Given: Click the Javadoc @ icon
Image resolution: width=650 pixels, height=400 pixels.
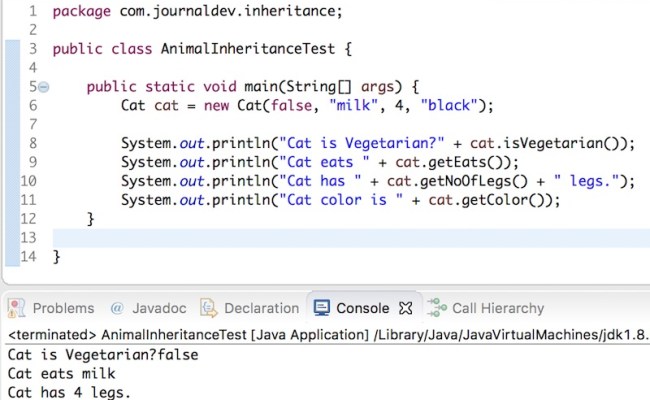Looking at the screenshot, I should coord(117,308).
